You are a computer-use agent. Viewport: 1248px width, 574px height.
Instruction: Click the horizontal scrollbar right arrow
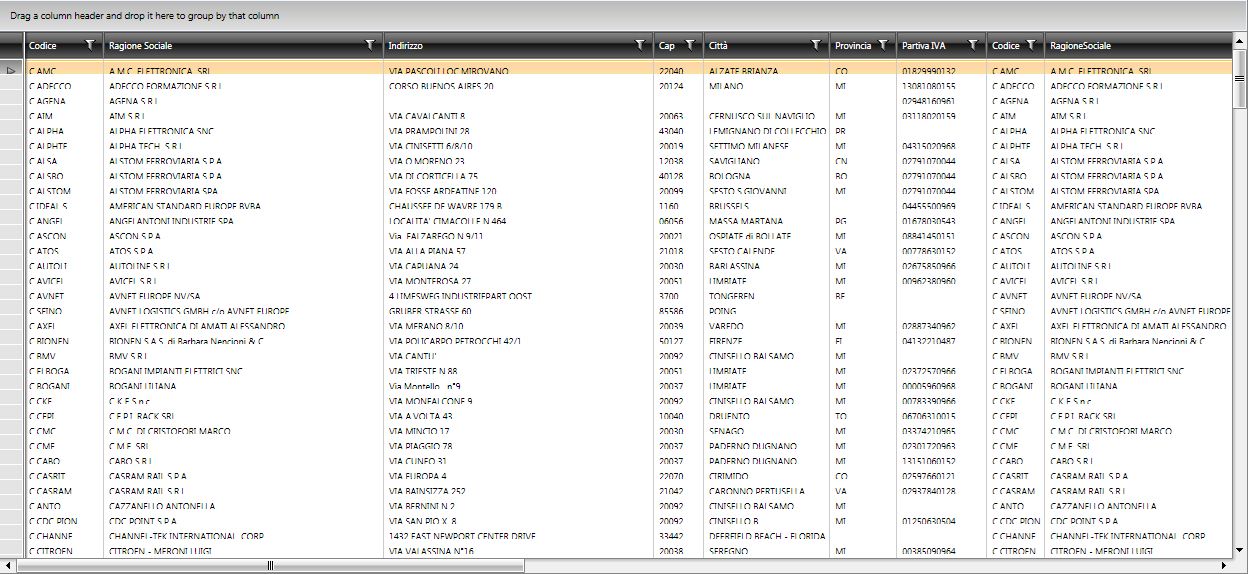tap(1224, 566)
